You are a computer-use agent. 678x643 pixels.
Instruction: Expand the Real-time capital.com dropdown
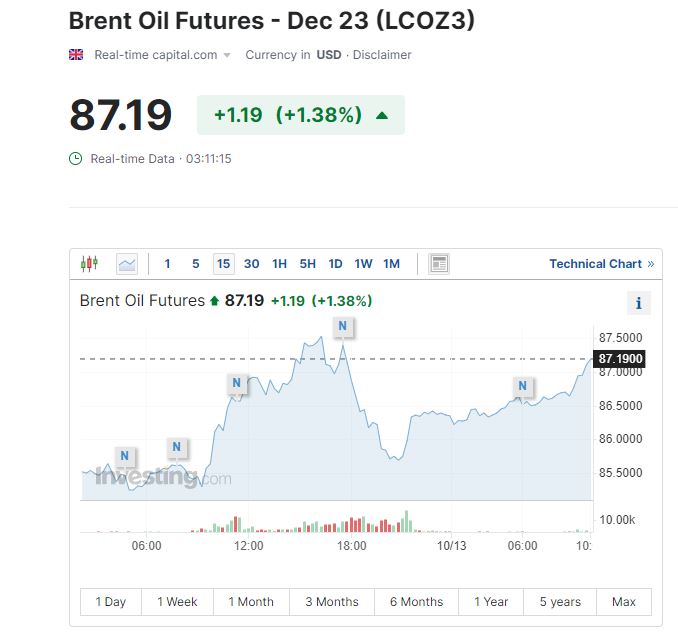227,55
